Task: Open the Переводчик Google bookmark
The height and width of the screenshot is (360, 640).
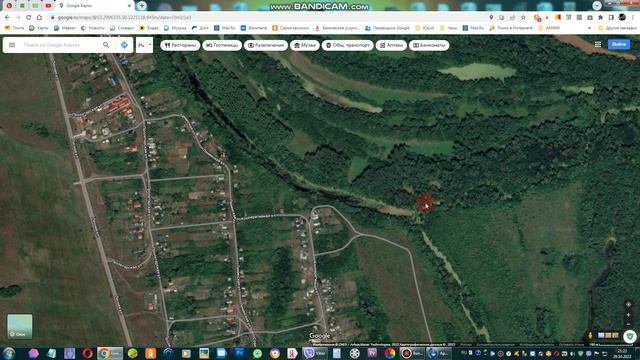Action: tap(387, 28)
